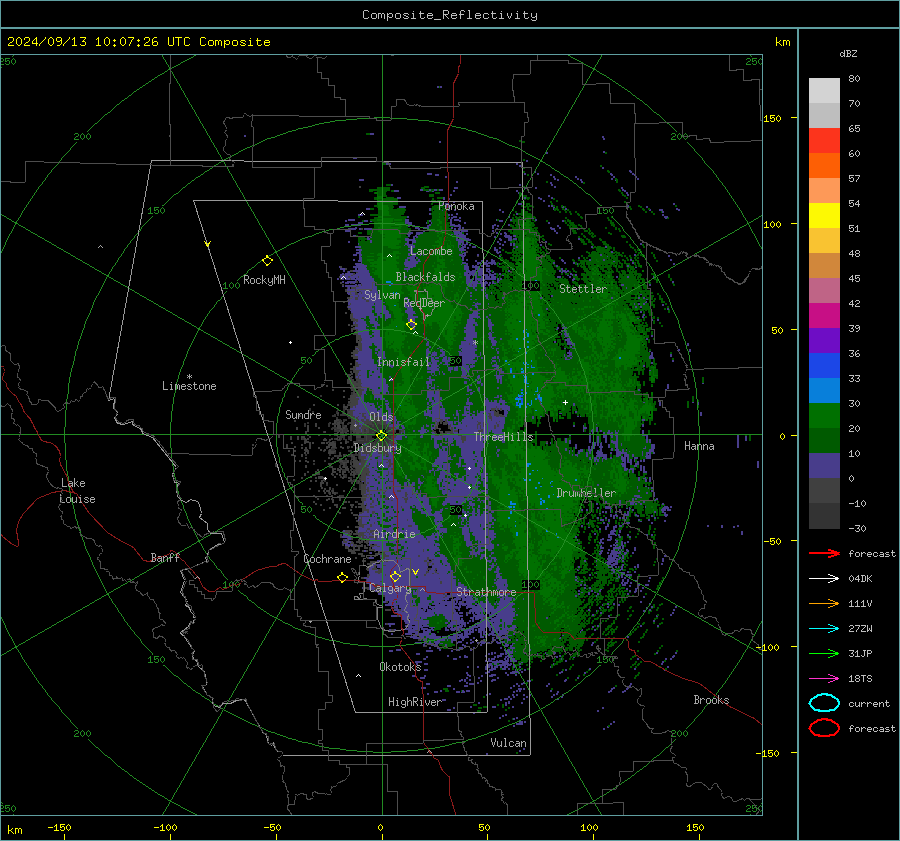This screenshot has height=841, width=900.
Task: Click the Airdrie town label
Action: click(394, 534)
